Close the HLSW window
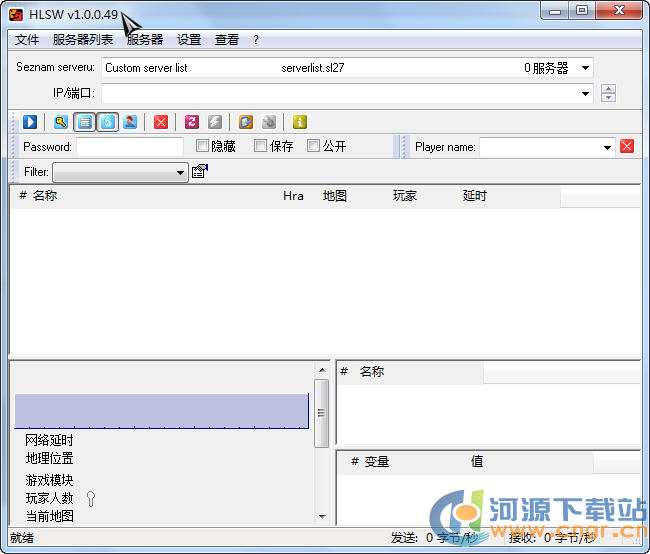This screenshot has height=554, width=650. click(x=619, y=10)
